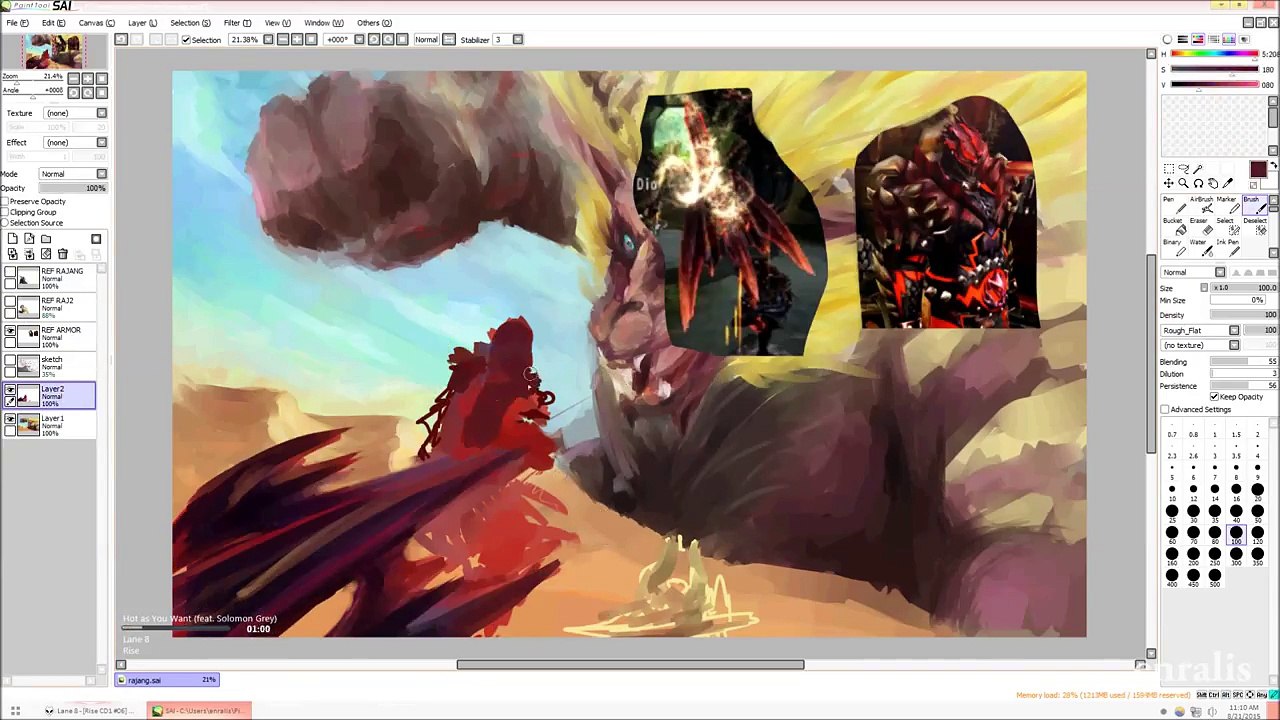Activate the hand pan tool
This screenshot has width=1280, height=720.
click(x=1213, y=184)
